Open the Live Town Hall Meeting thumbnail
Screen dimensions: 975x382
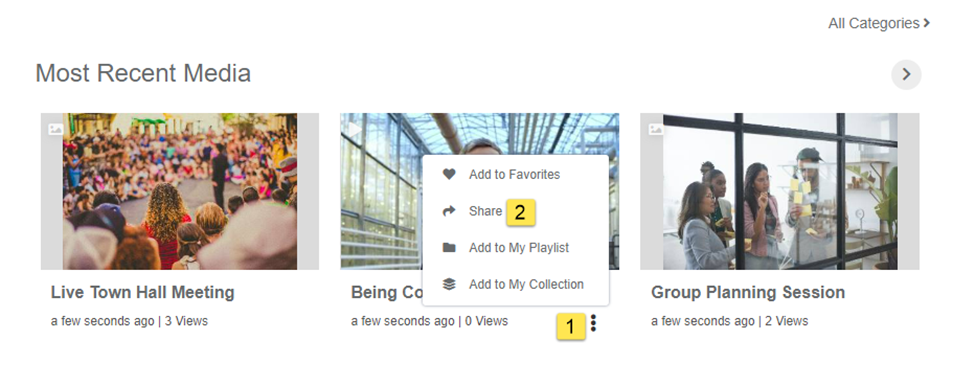pos(180,191)
